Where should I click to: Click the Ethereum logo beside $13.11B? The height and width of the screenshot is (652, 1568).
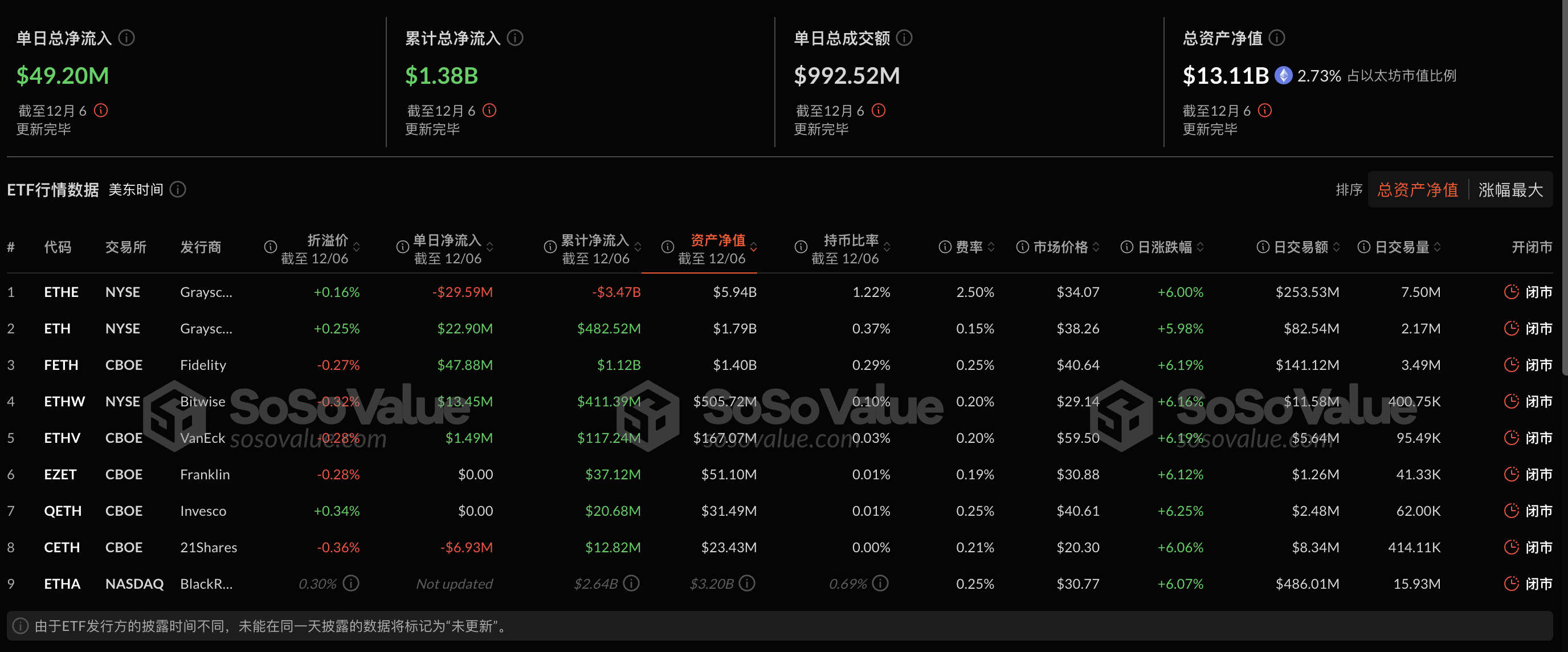[1283, 75]
